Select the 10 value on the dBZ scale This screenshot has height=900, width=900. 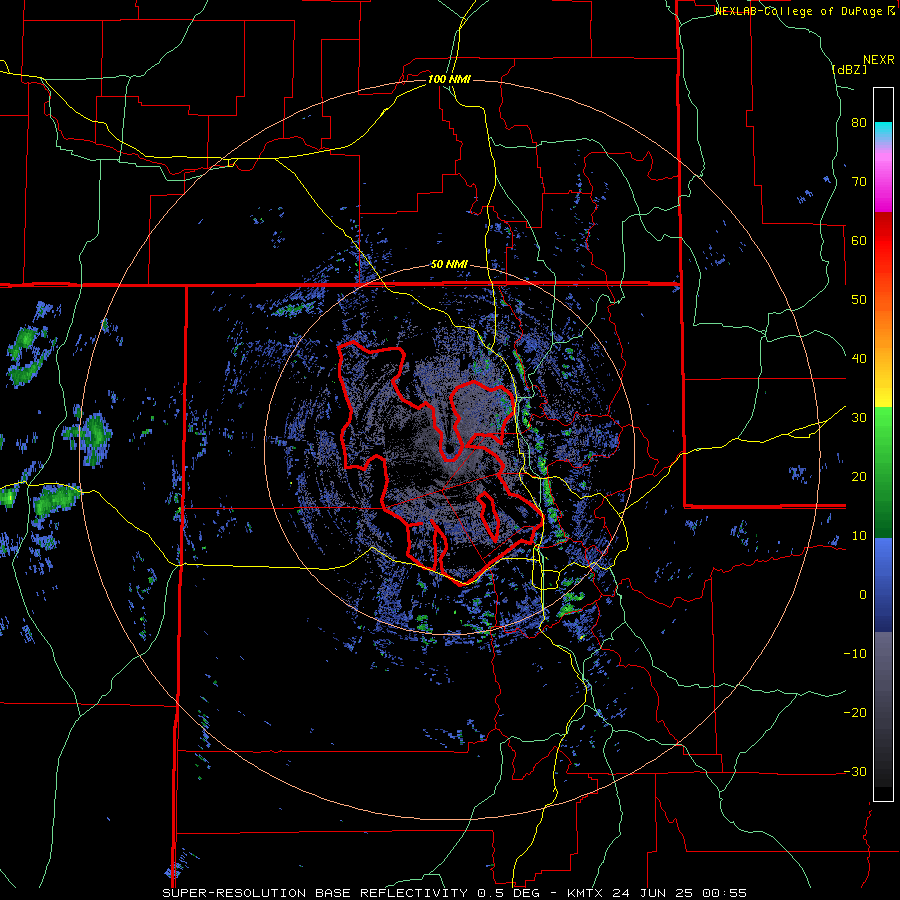859,536
